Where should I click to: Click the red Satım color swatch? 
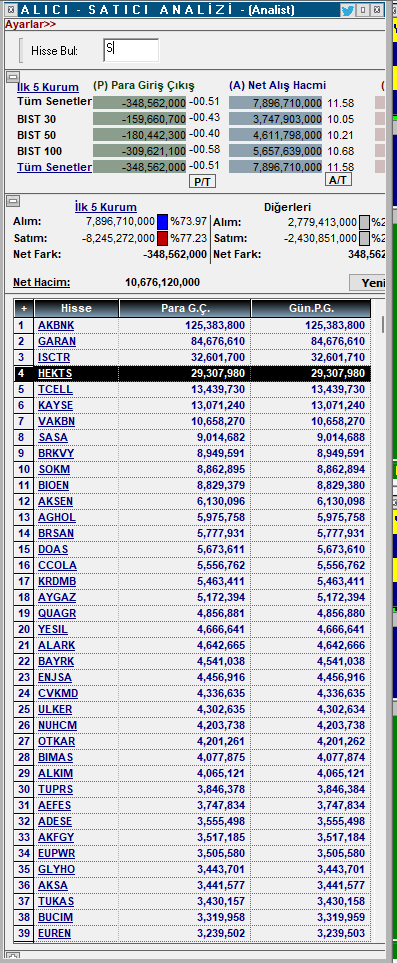(x=163, y=238)
